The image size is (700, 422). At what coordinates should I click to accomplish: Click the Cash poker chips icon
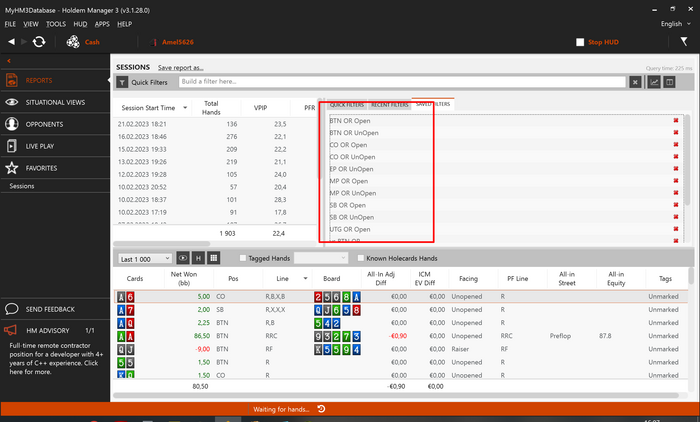[73, 42]
